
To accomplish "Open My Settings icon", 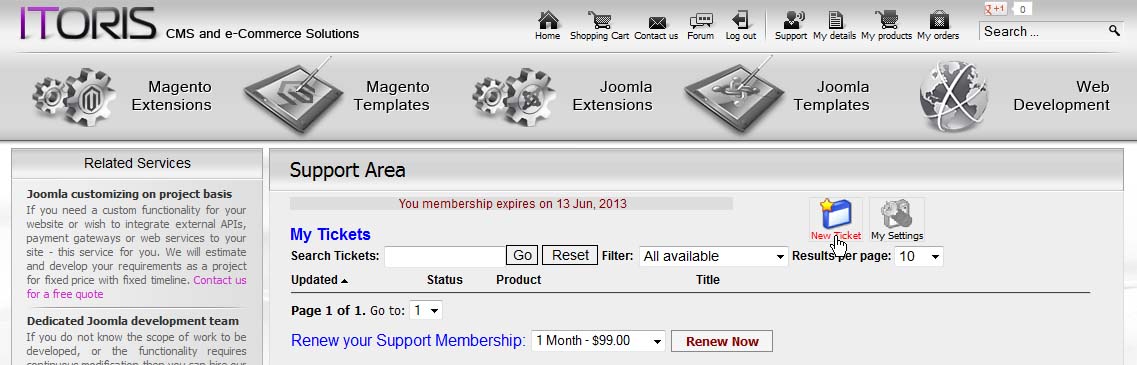I will [896, 215].
